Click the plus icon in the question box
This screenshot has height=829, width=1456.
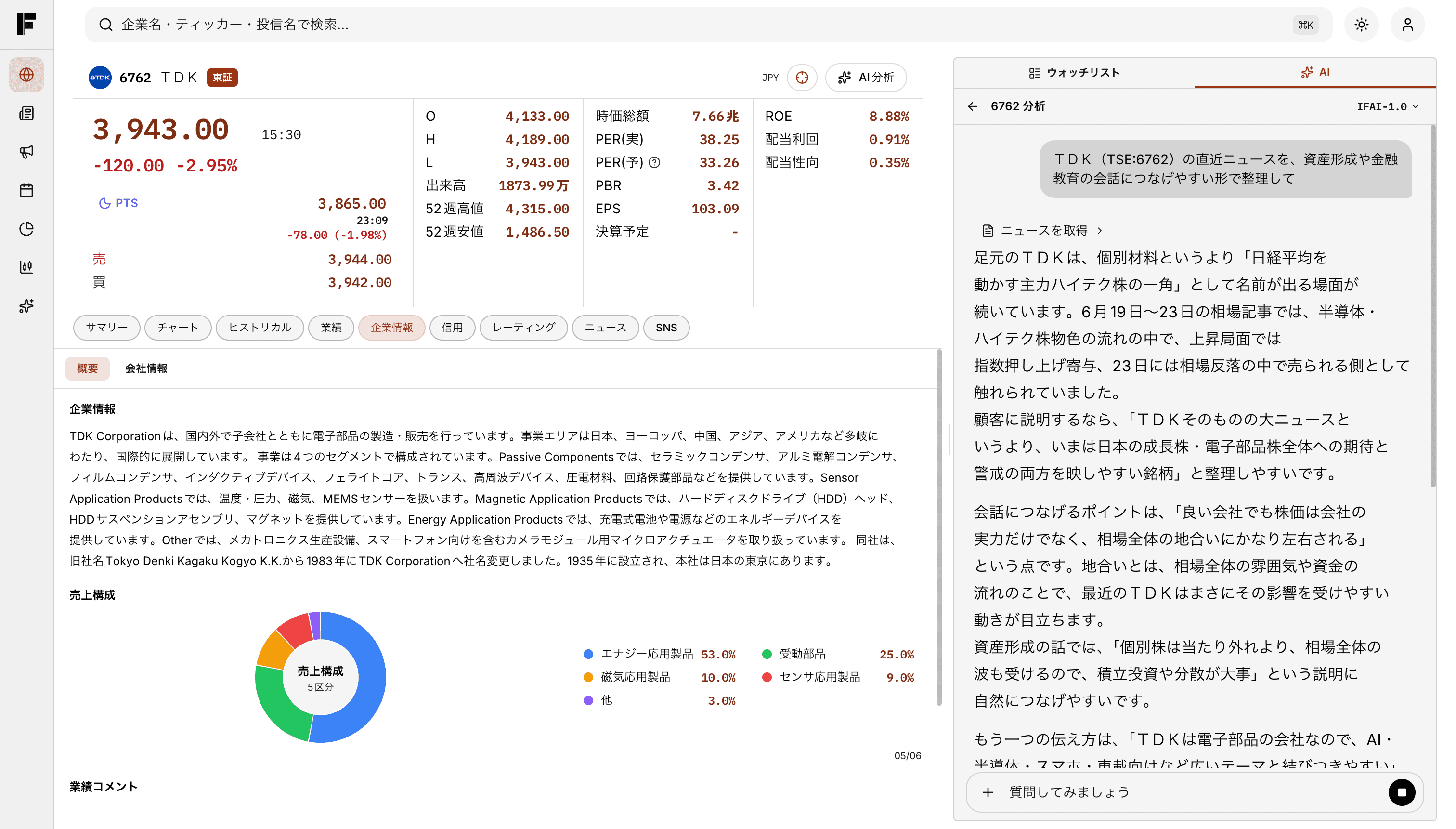point(988,792)
